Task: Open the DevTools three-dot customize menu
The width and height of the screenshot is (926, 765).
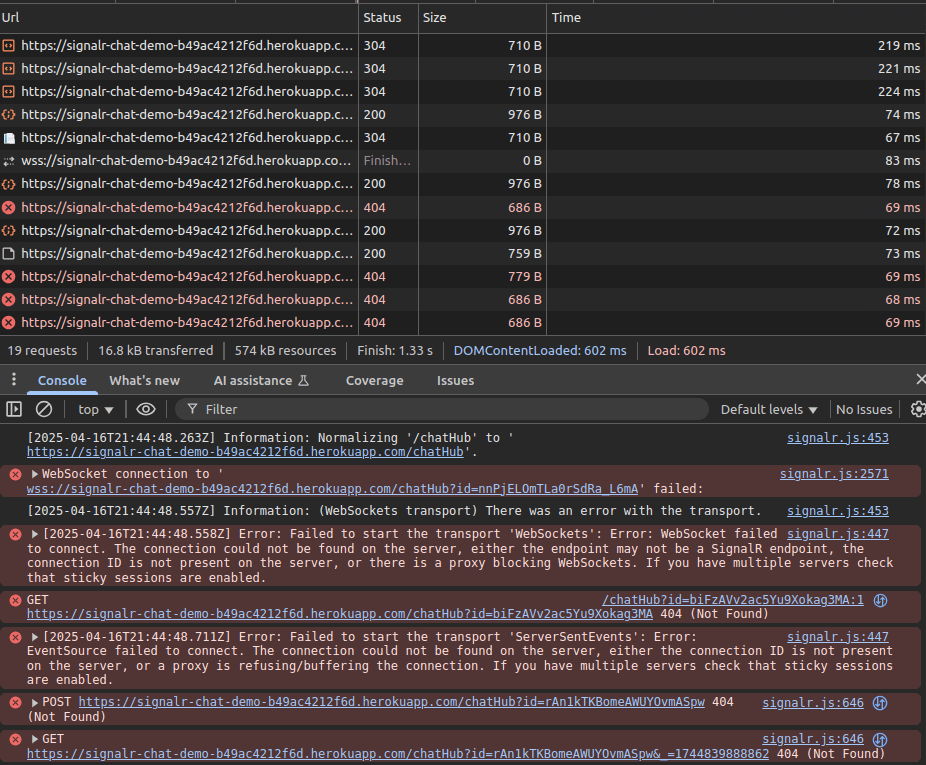Action: (x=13, y=380)
